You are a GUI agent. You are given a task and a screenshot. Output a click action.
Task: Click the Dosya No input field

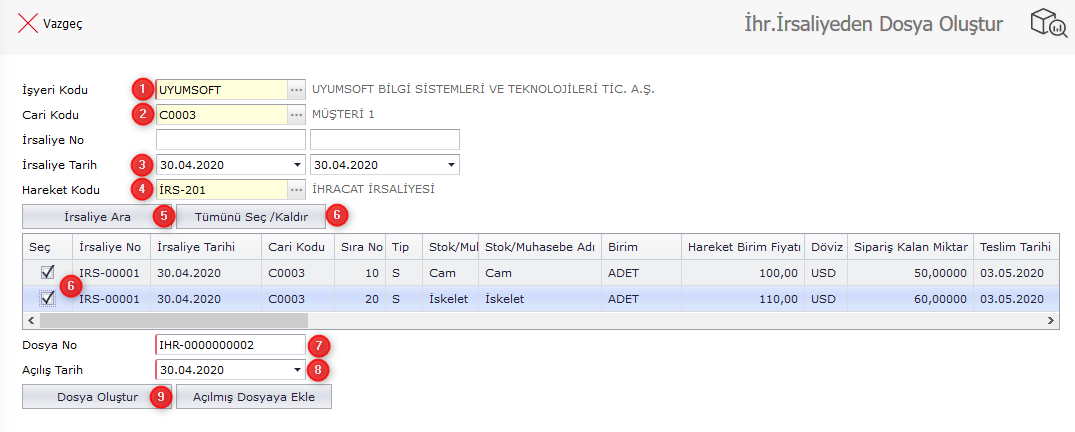click(x=229, y=345)
